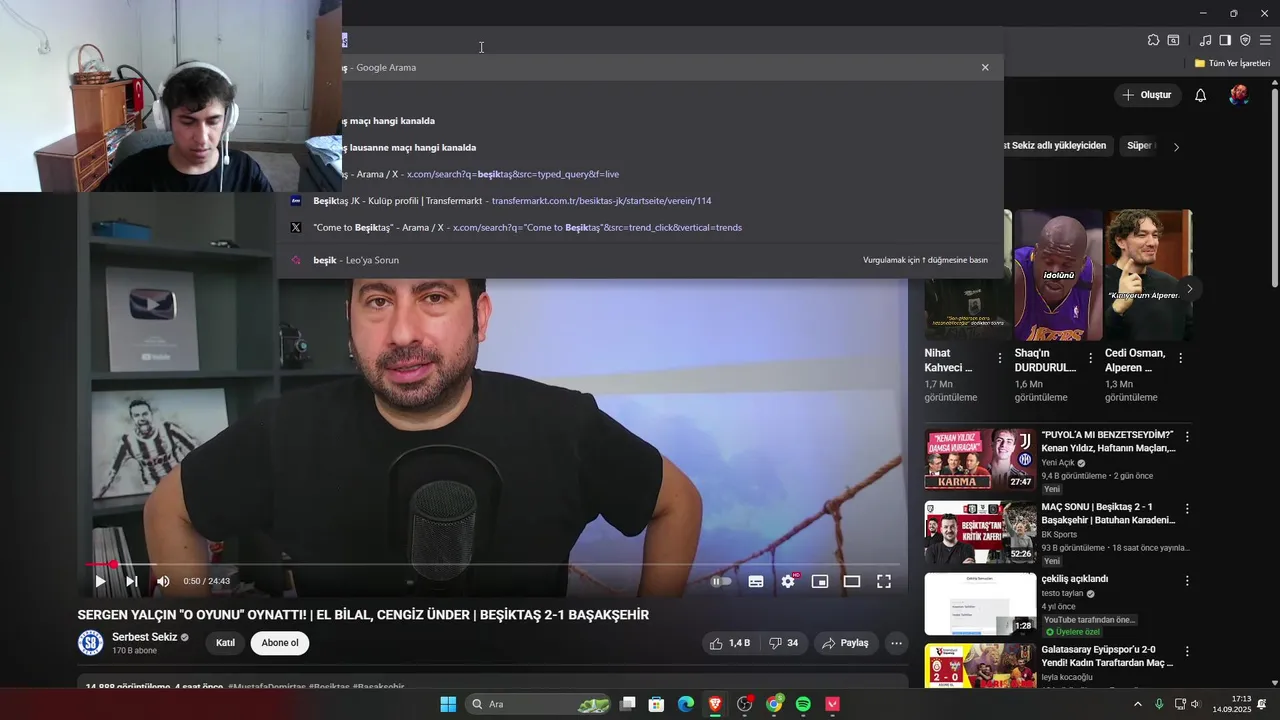Viewport: 1280px width, 720px height.
Task: Share the video with Paylaş button
Action: tap(845, 643)
